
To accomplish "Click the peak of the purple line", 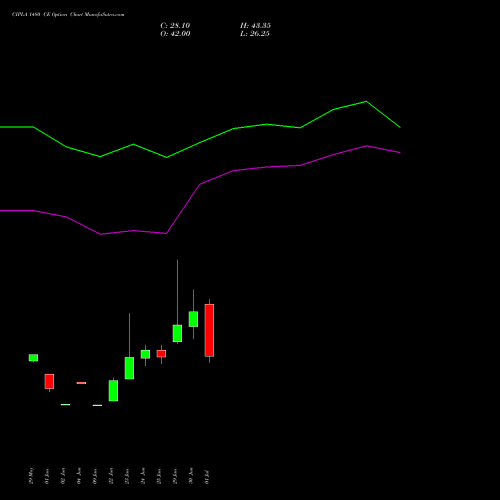I will point(367,146).
